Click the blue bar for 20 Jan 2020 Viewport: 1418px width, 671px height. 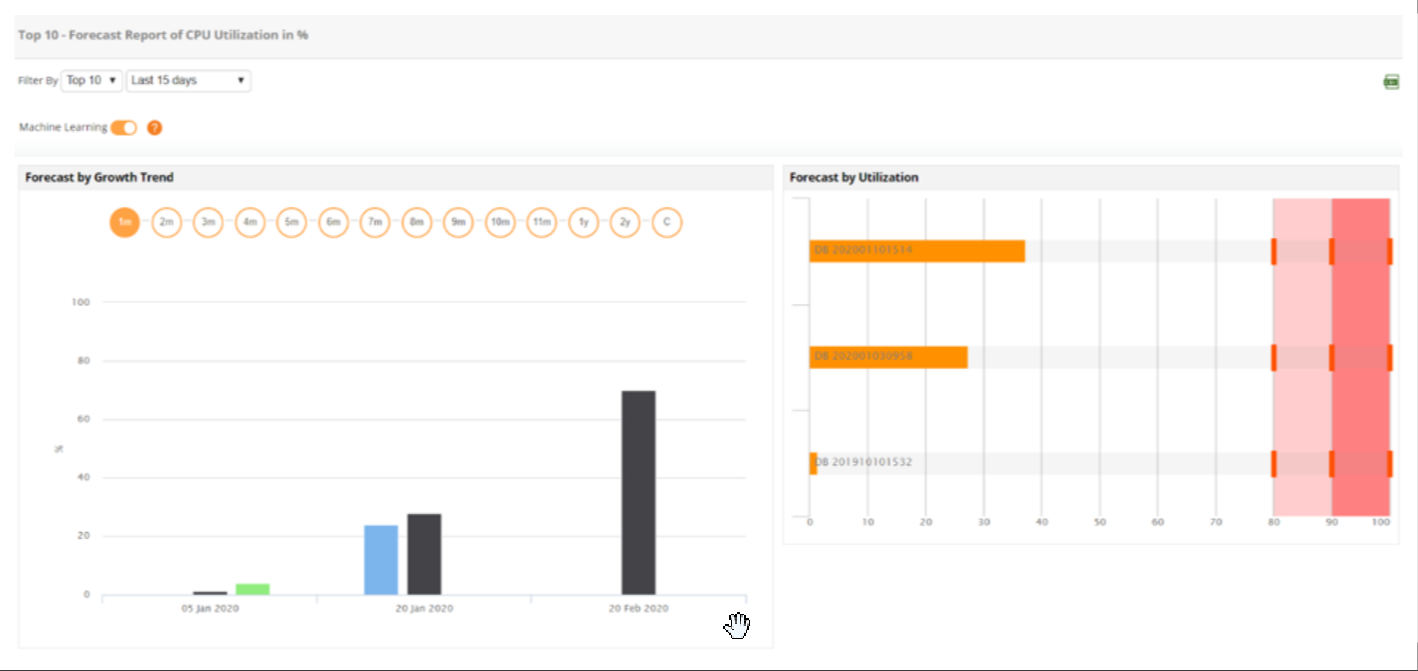tap(380, 560)
